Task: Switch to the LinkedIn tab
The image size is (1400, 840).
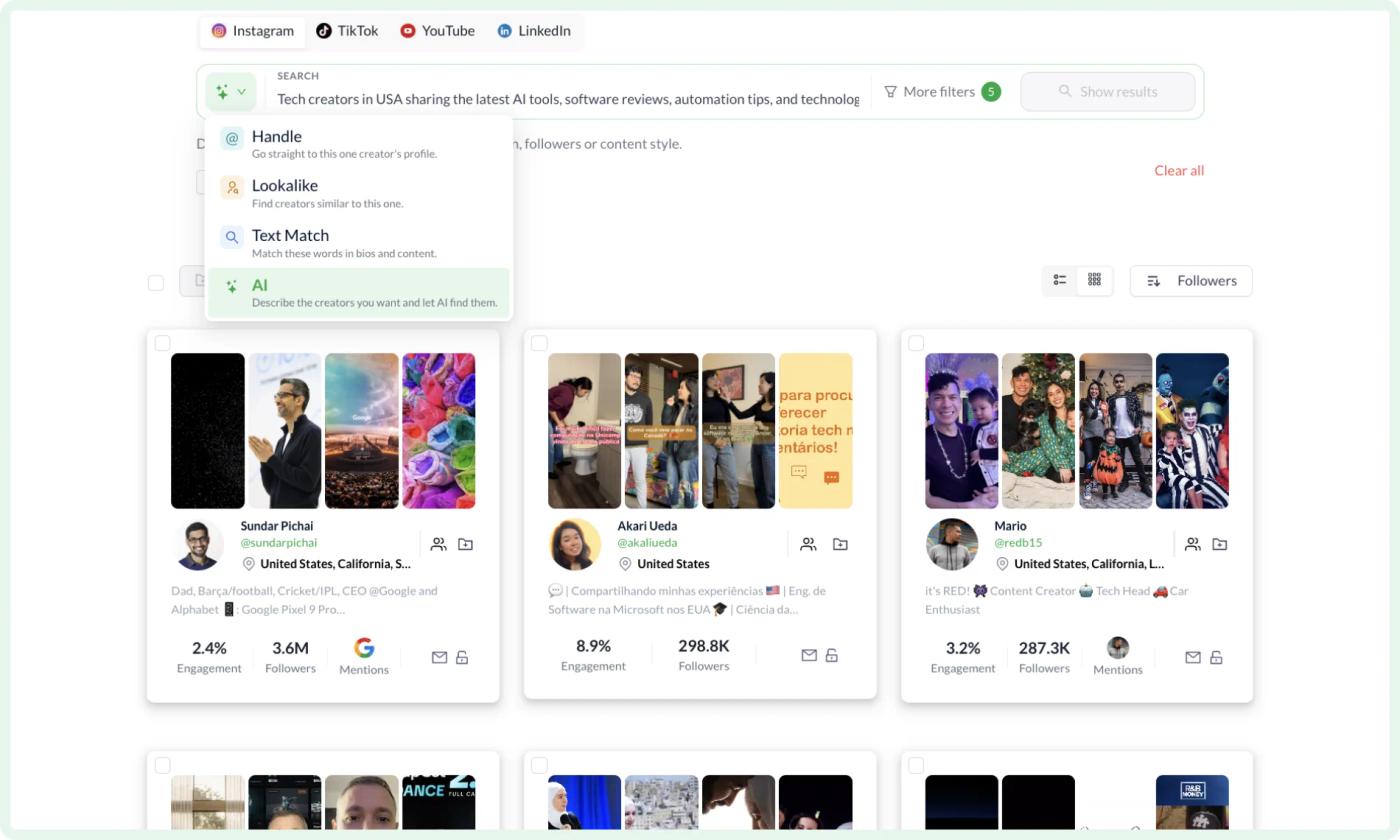Action: point(534,31)
